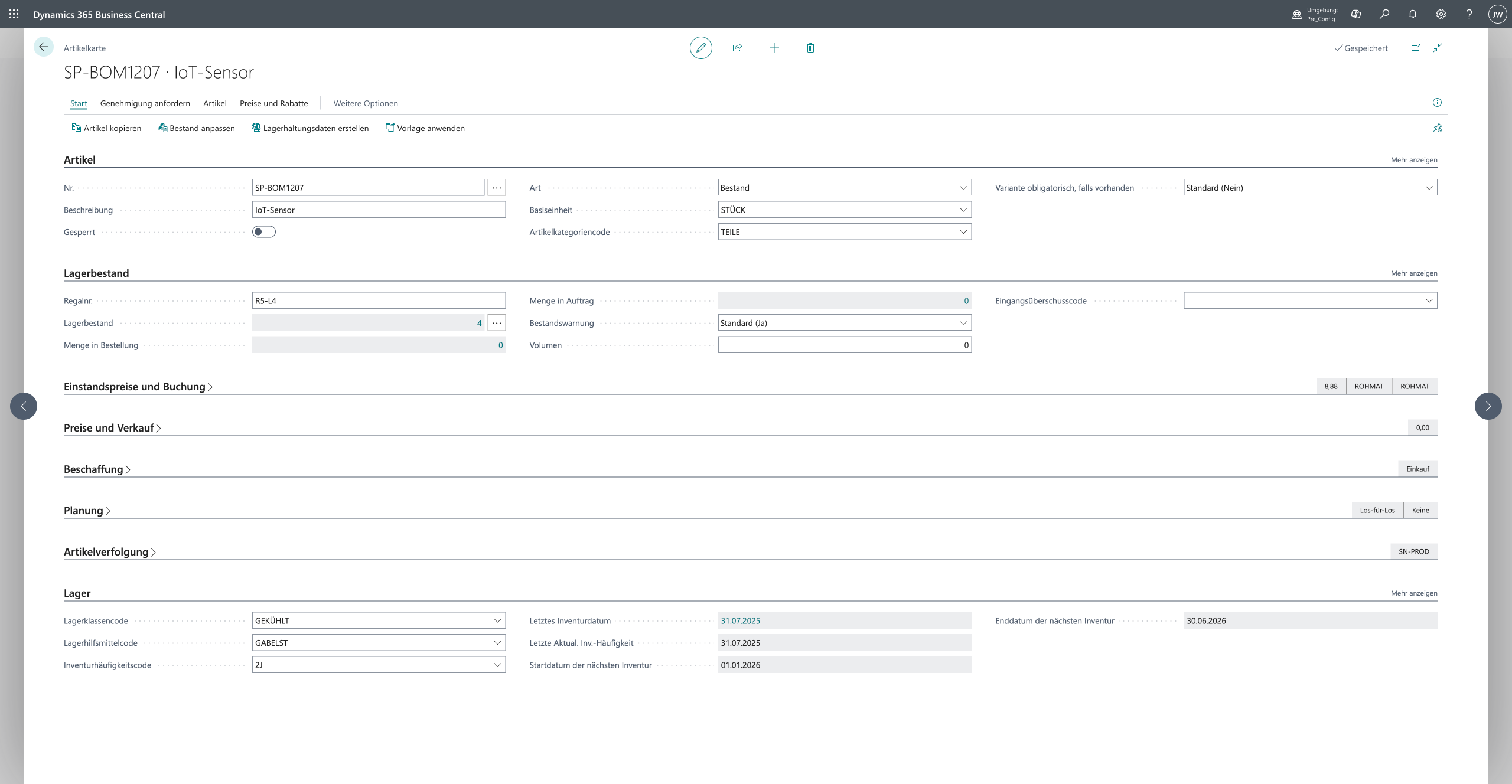1512x784 pixels.
Task: Click the pencil edit icon
Action: pyautogui.click(x=700, y=48)
